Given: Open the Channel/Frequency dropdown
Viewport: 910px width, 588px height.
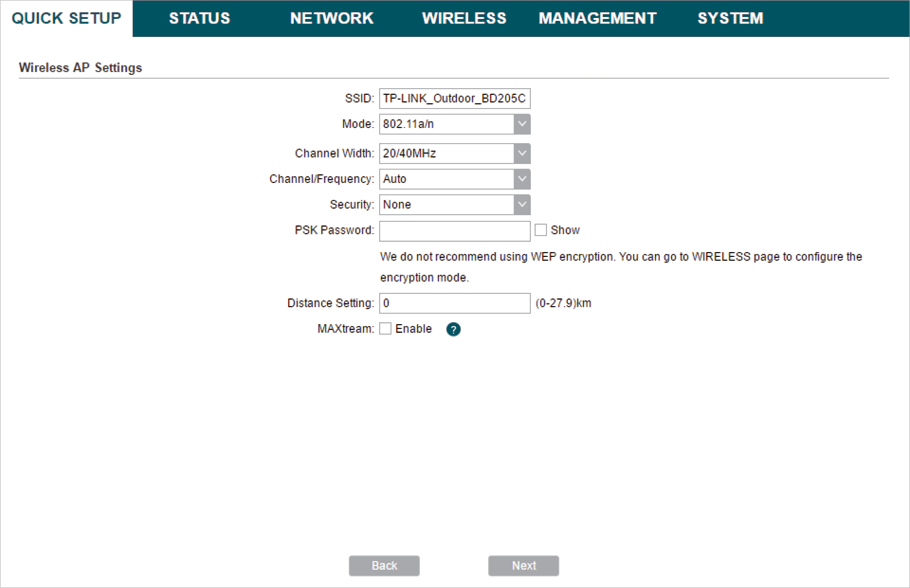Looking at the screenshot, I should [x=454, y=179].
